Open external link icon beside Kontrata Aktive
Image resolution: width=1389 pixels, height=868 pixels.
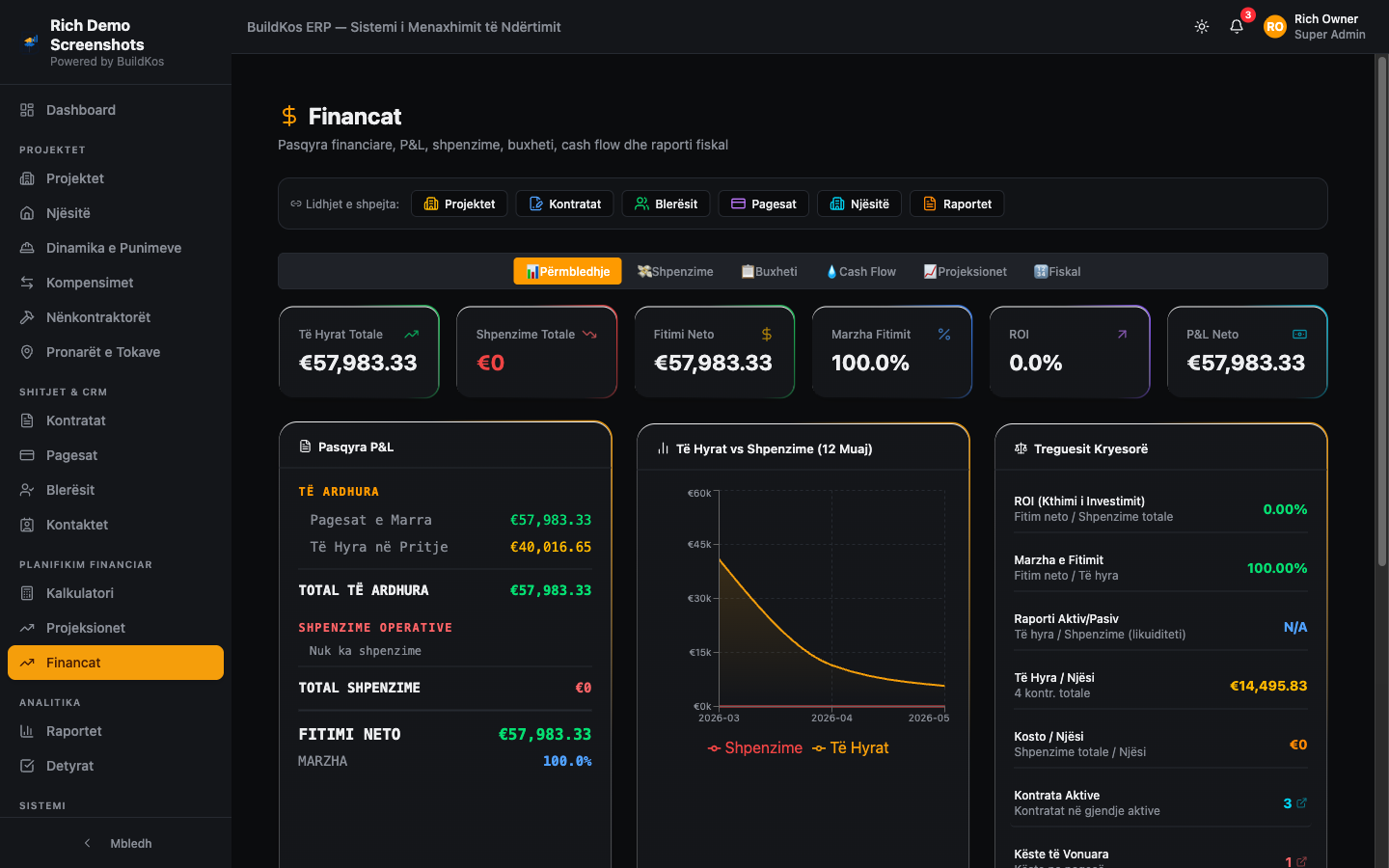pyautogui.click(x=1302, y=802)
